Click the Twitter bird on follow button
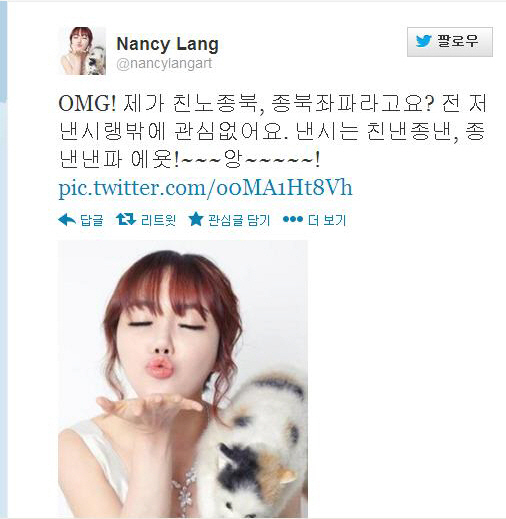 (423, 41)
